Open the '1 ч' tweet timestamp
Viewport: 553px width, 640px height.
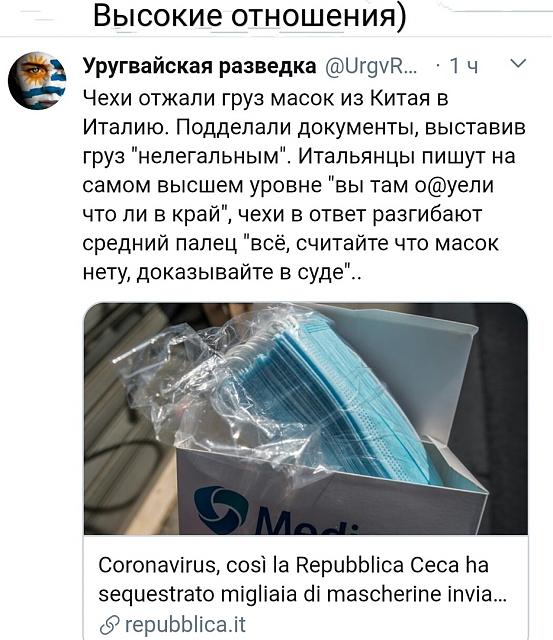tap(464, 66)
